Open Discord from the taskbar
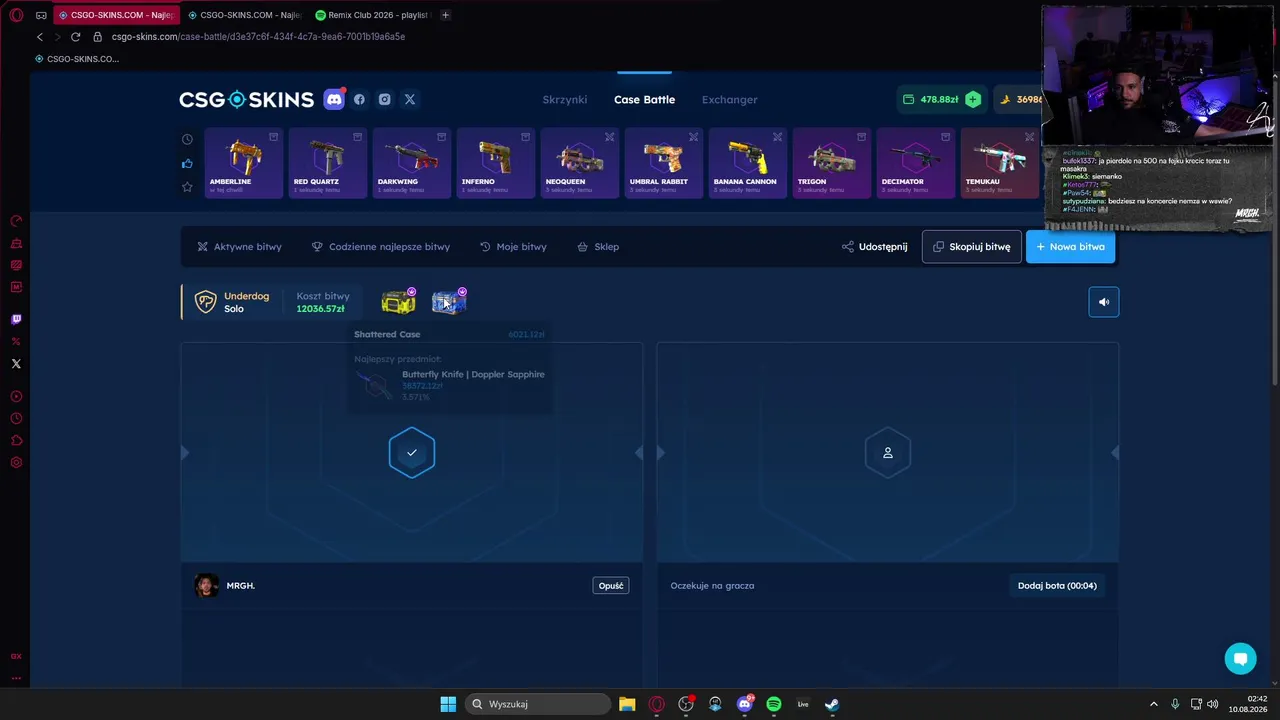Screen dimensions: 1280x720 (745, 704)
